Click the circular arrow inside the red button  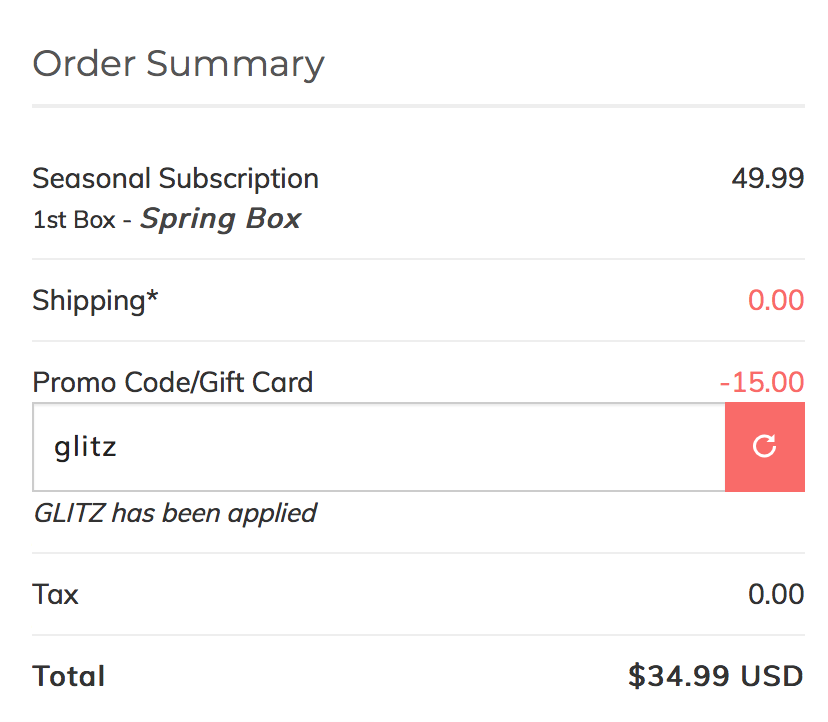tap(765, 446)
